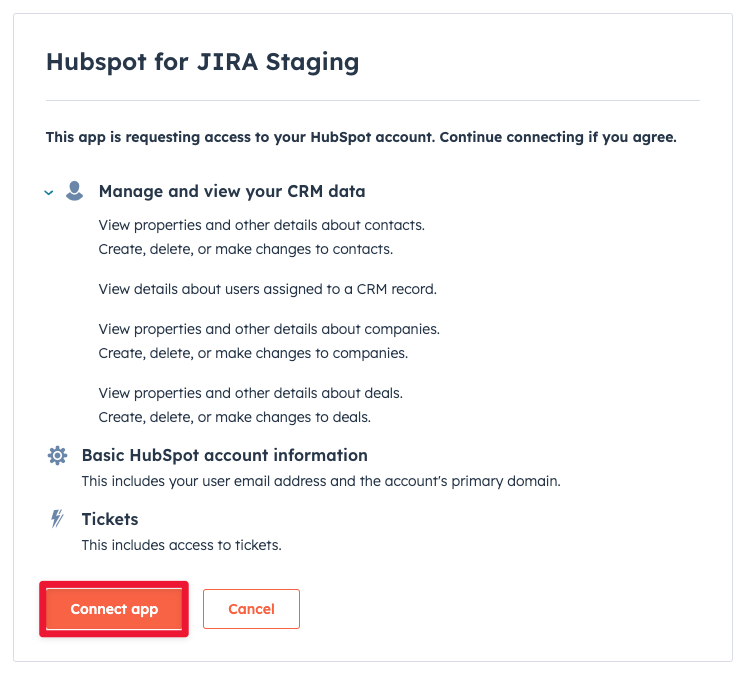Image resolution: width=746 pixels, height=675 pixels.
Task: Click the gear icon for account information
Action: point(58,455)
